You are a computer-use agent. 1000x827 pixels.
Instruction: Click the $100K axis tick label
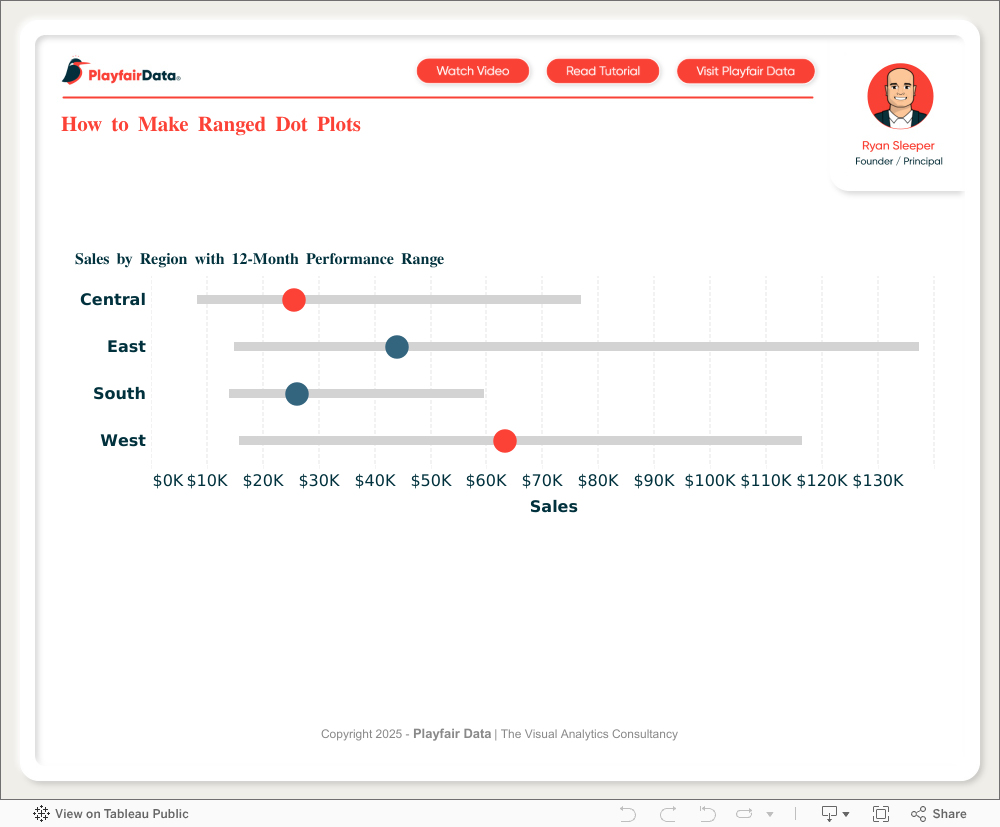(710, 481)
